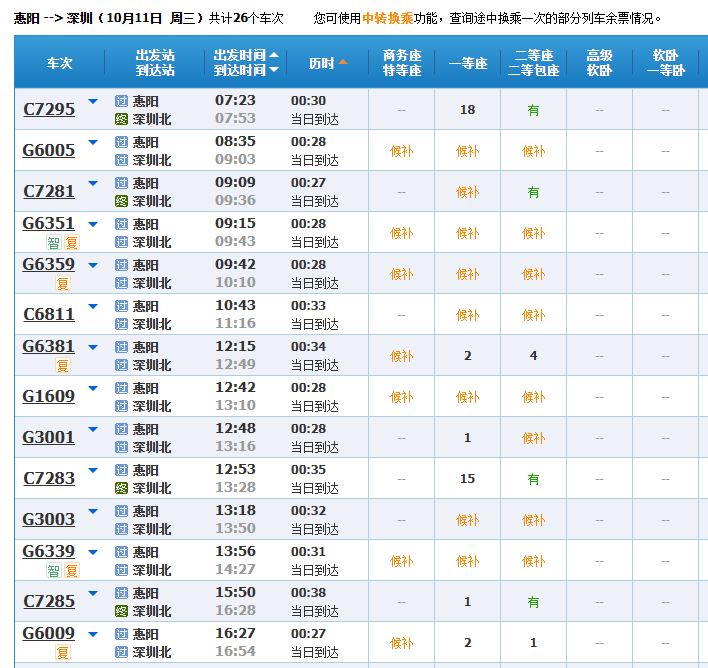Sort by 出发时间 ascending arrow
708x668 pixels.
coord(274,55)
